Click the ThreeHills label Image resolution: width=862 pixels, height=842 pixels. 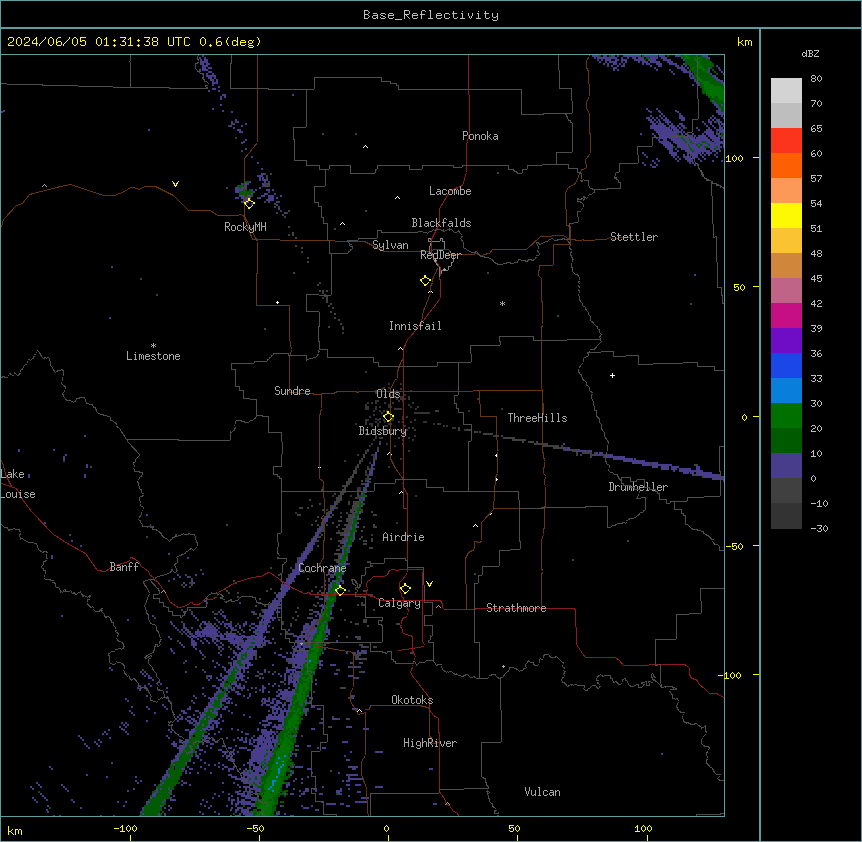coord(537,418)
